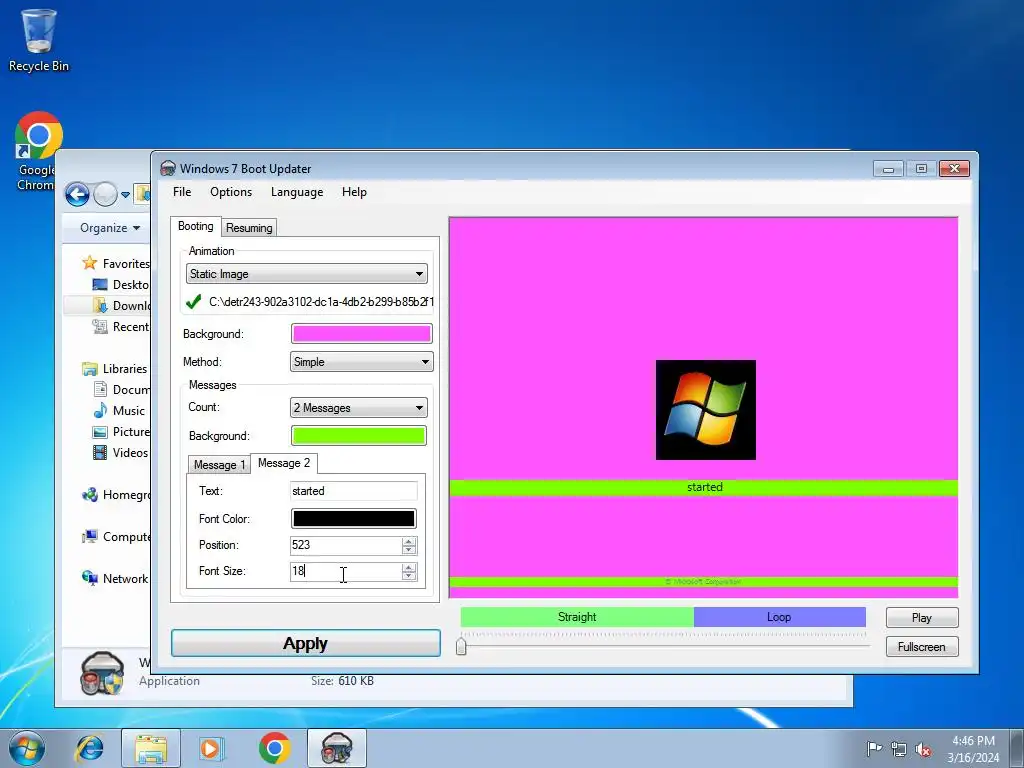Image resolution: width=1024 pixels, height=768 pixels.
Task: Select the Message 2 tab
Action: (x=284, y=463)
